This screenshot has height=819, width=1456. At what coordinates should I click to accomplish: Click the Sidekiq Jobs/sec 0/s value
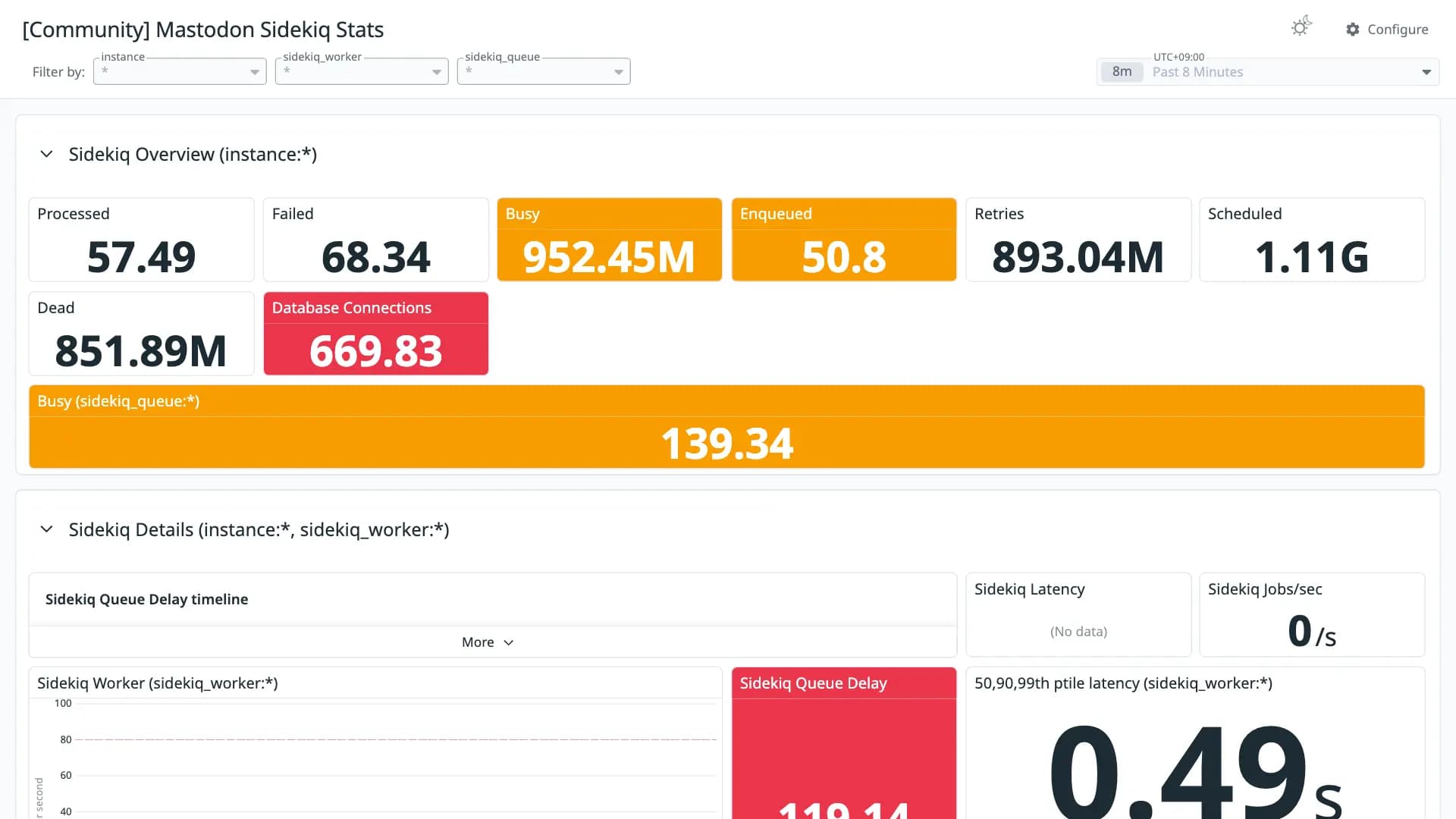click(1312, 631)
